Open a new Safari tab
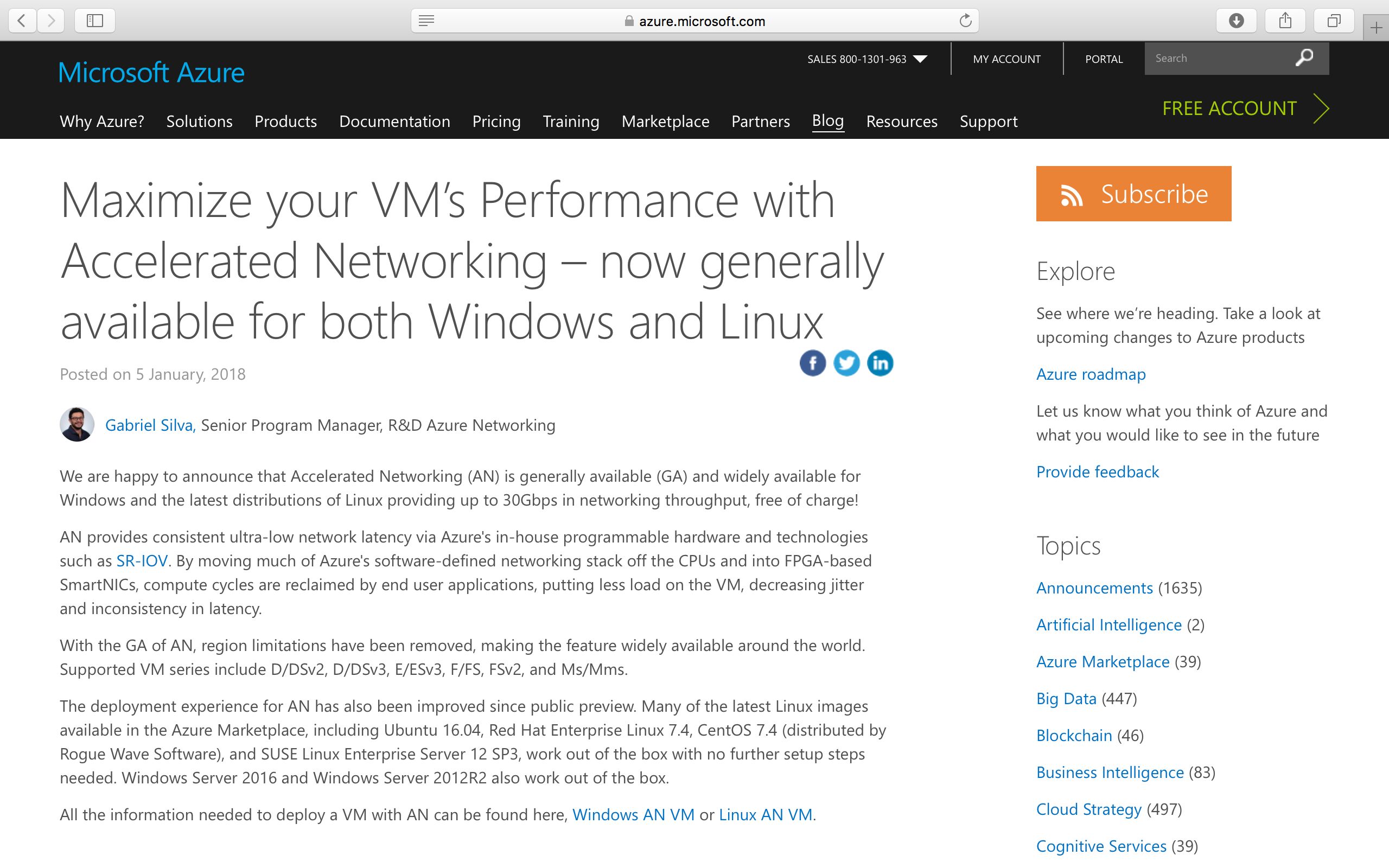This screenshot has width=1389, height=868. coord(1376,28)
